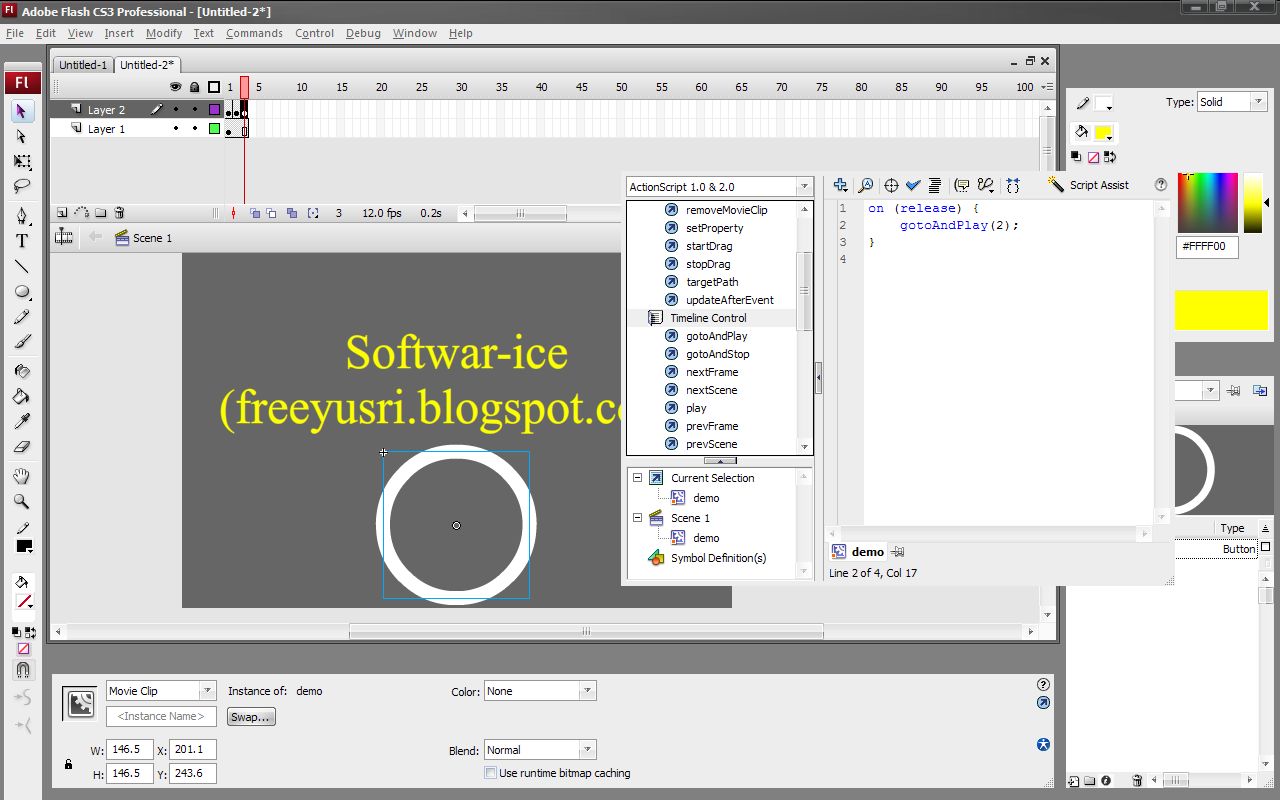Hide Layer 2 using its eye column

[174, 109]
